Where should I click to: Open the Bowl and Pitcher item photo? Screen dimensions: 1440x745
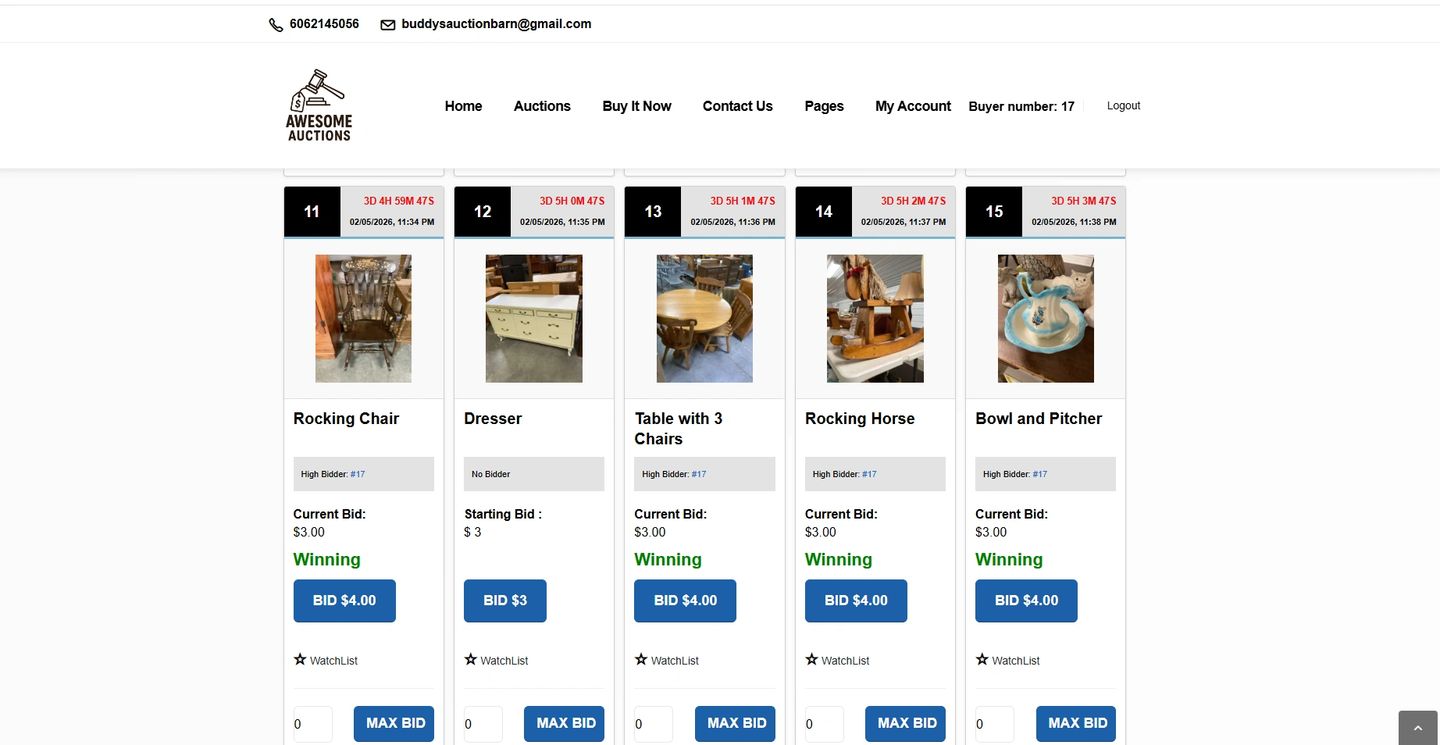coord(1045,318)
